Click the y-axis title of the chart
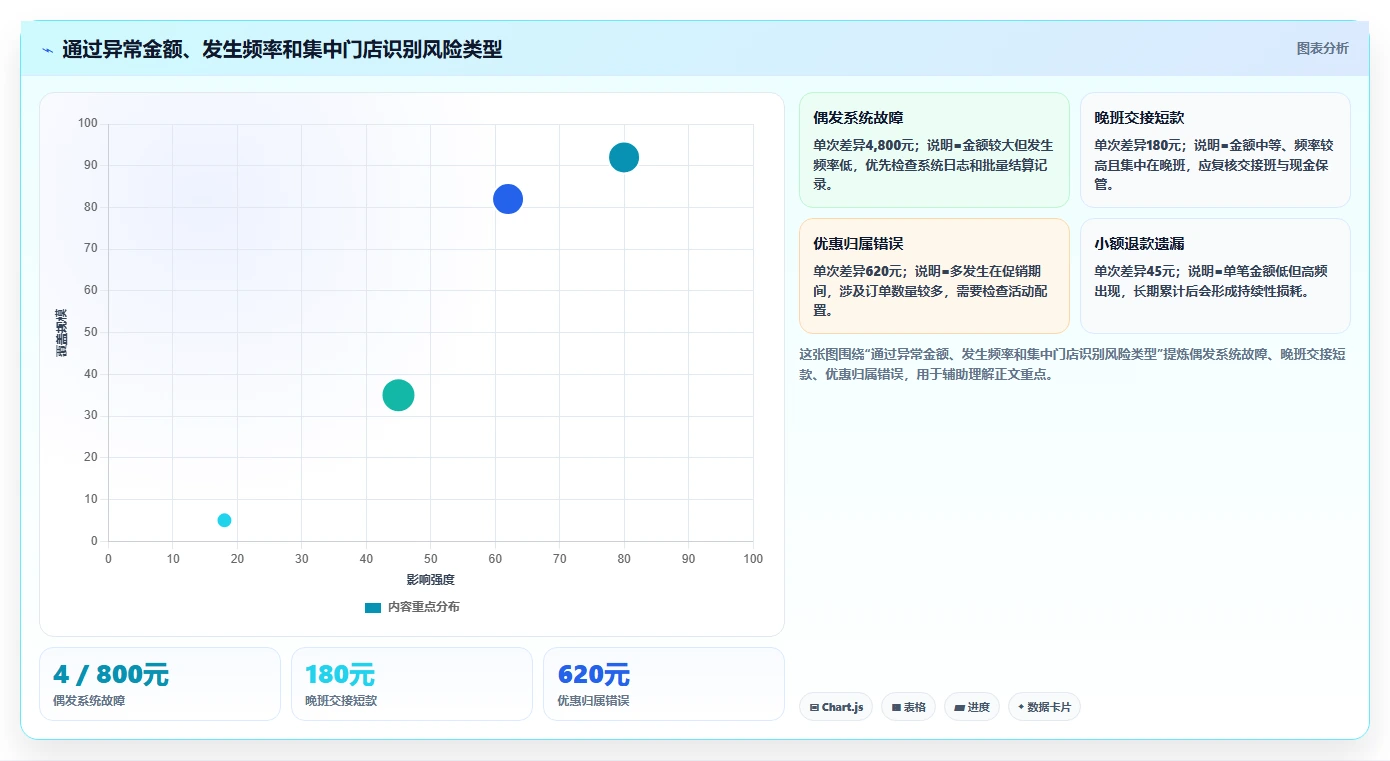Viewport: 1390px width, 761px height. (x=62, y=333)
